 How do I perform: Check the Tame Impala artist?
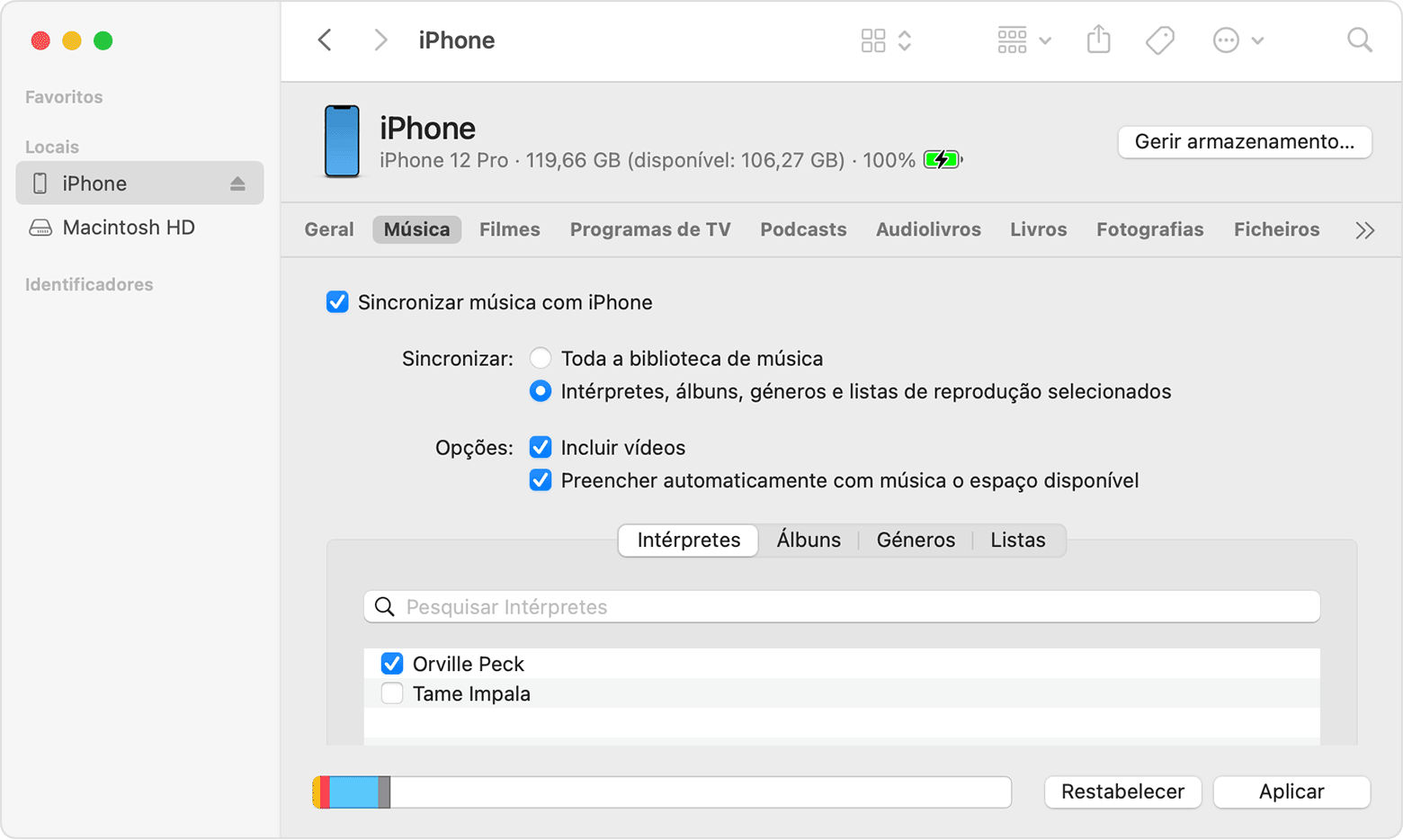pos(392,693)
